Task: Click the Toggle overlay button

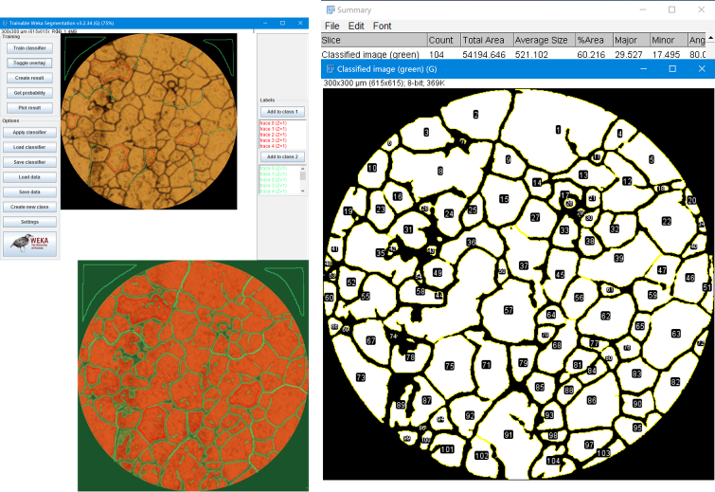Action: 30,63
